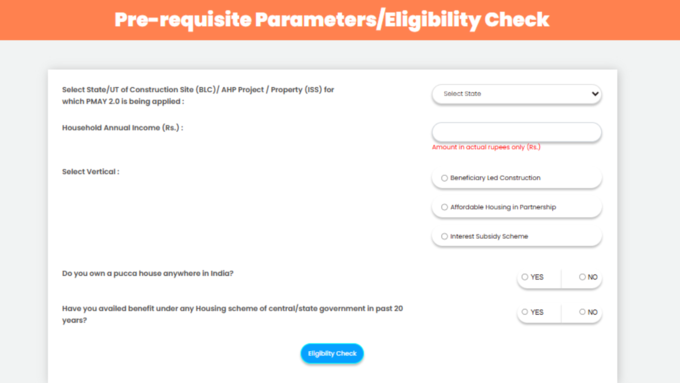Submit the form with Eligibility Check button
Viewport: 680px width, 383px height.
pos(332,354)
